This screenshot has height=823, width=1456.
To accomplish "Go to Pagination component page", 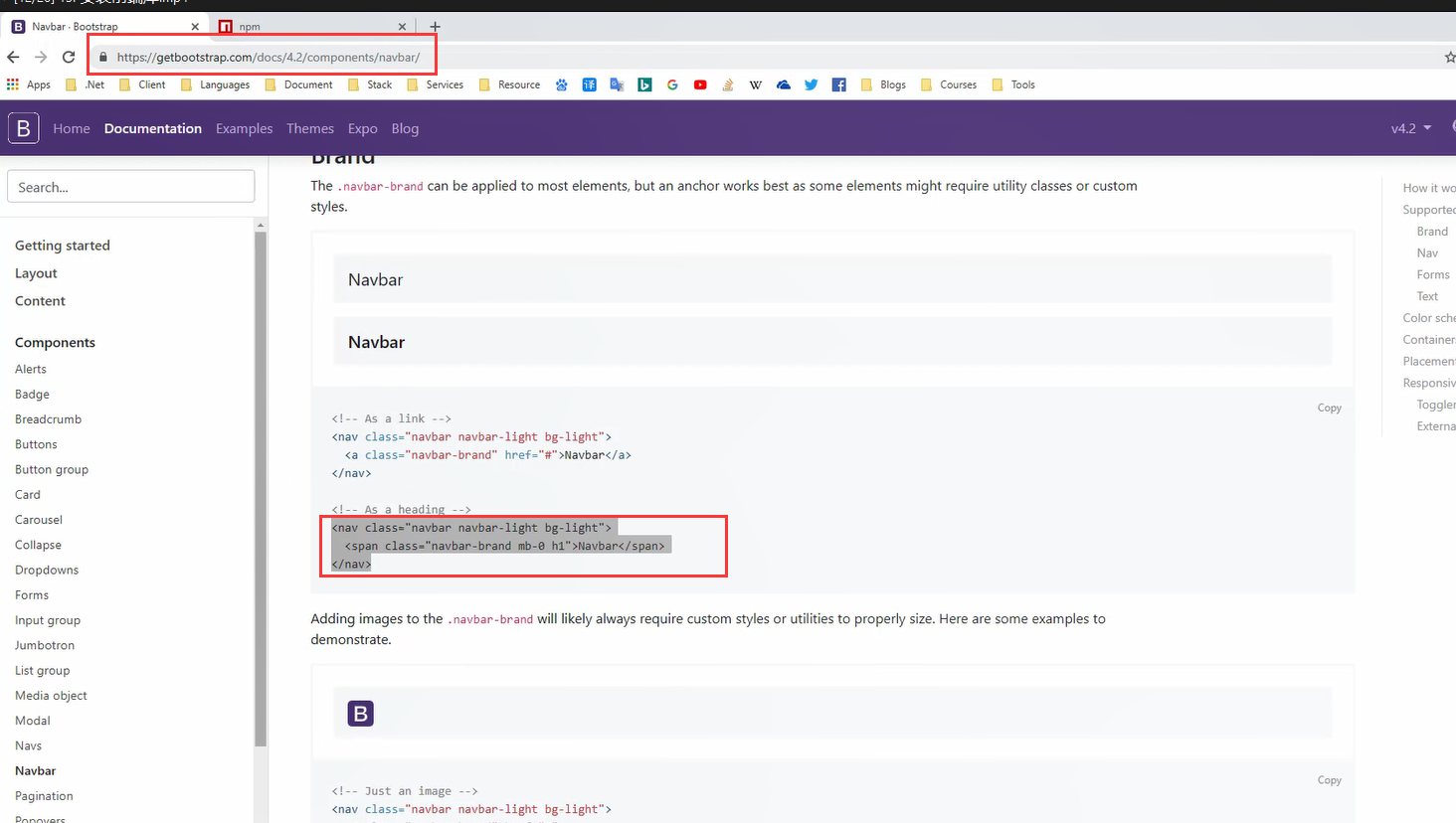I will [44, 796].
